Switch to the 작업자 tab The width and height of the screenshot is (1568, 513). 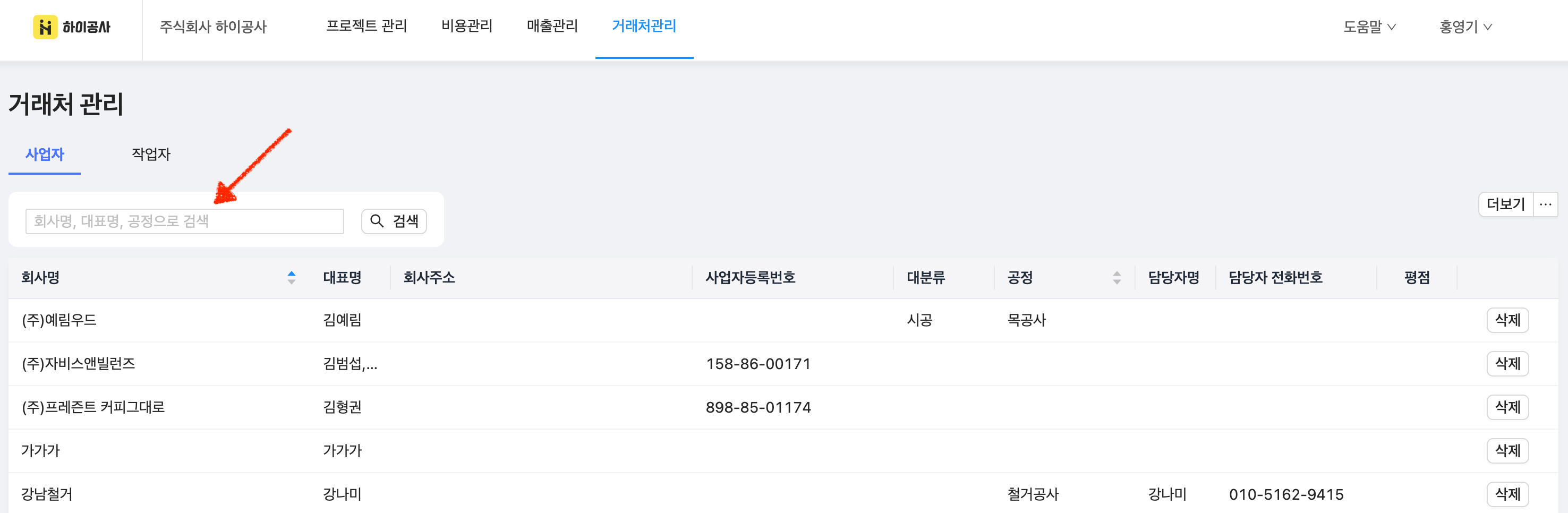pos(151,154)
